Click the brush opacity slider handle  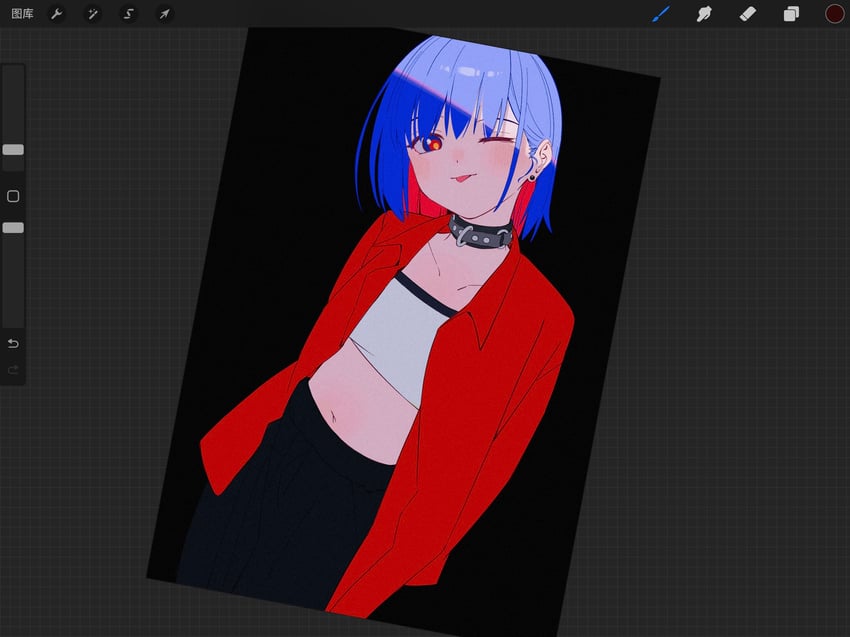(x=13, y=228)
